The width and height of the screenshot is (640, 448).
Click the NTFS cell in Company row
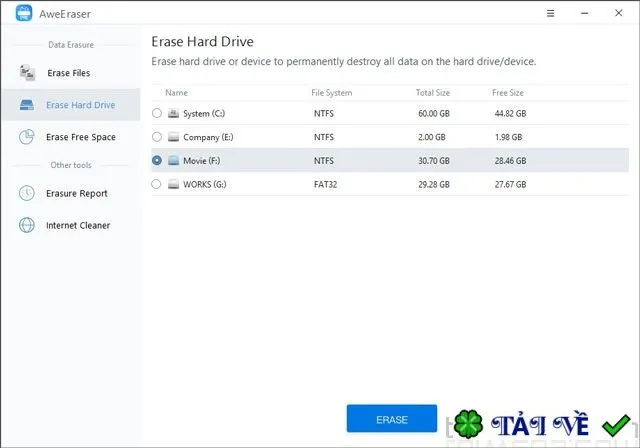pyautogui.click(x=324, y=137)
